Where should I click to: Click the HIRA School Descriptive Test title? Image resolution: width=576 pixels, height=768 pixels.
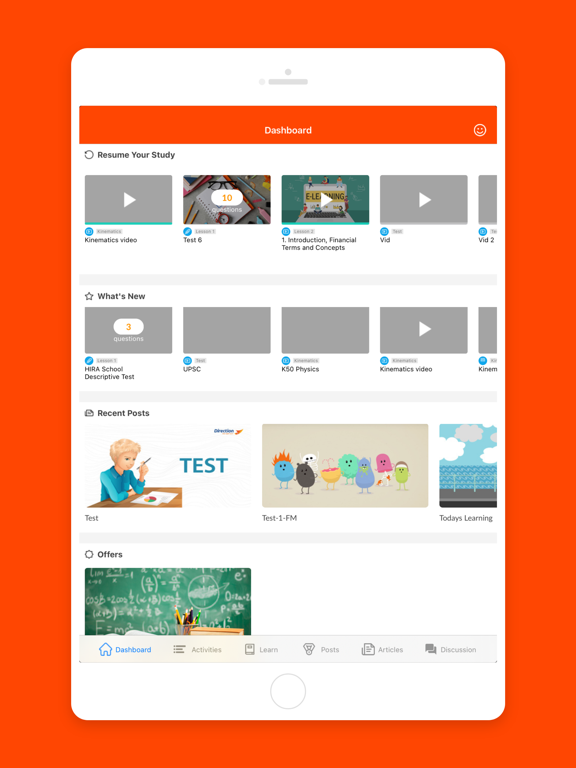110,373
